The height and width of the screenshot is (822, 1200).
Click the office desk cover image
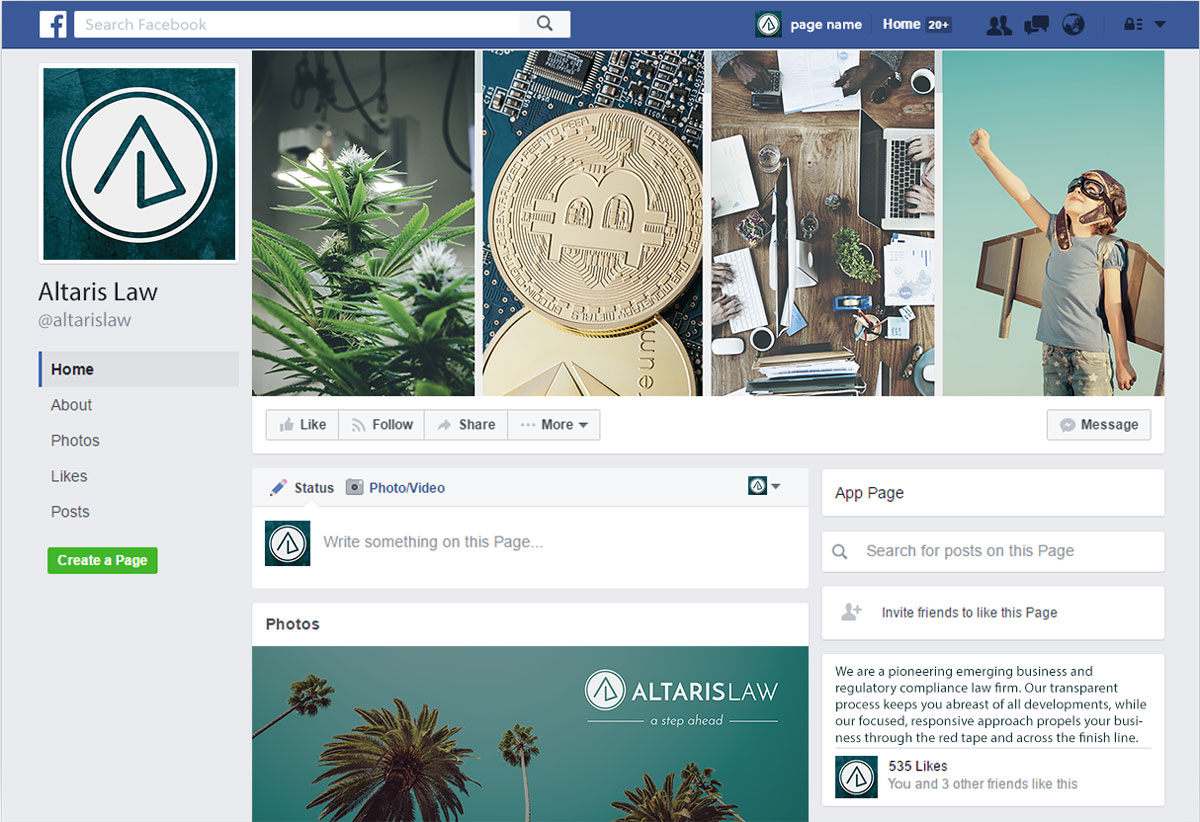pyautogui.click(x=823, y=223)
